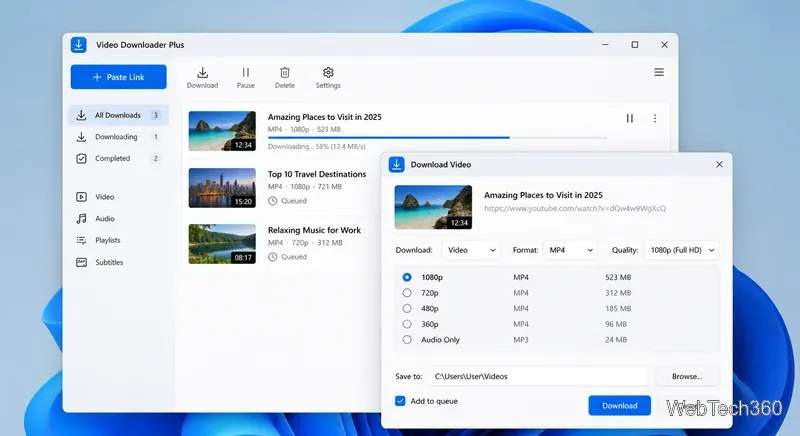Click the 185 MB size of 480p row

618,309
